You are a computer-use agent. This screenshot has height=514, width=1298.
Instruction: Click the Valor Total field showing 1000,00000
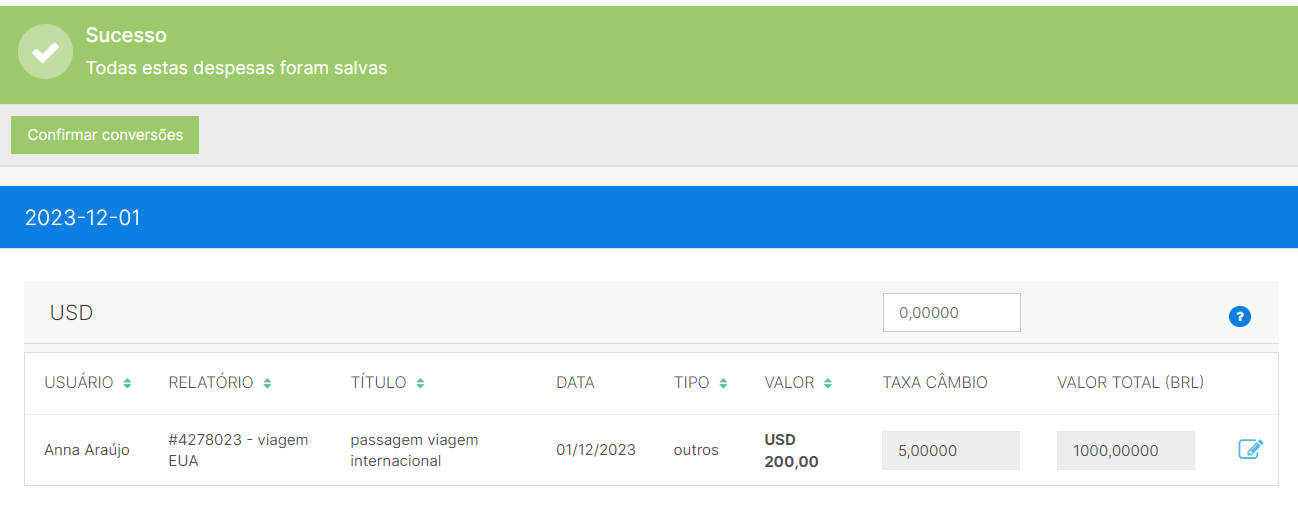tap(1125, 451)
